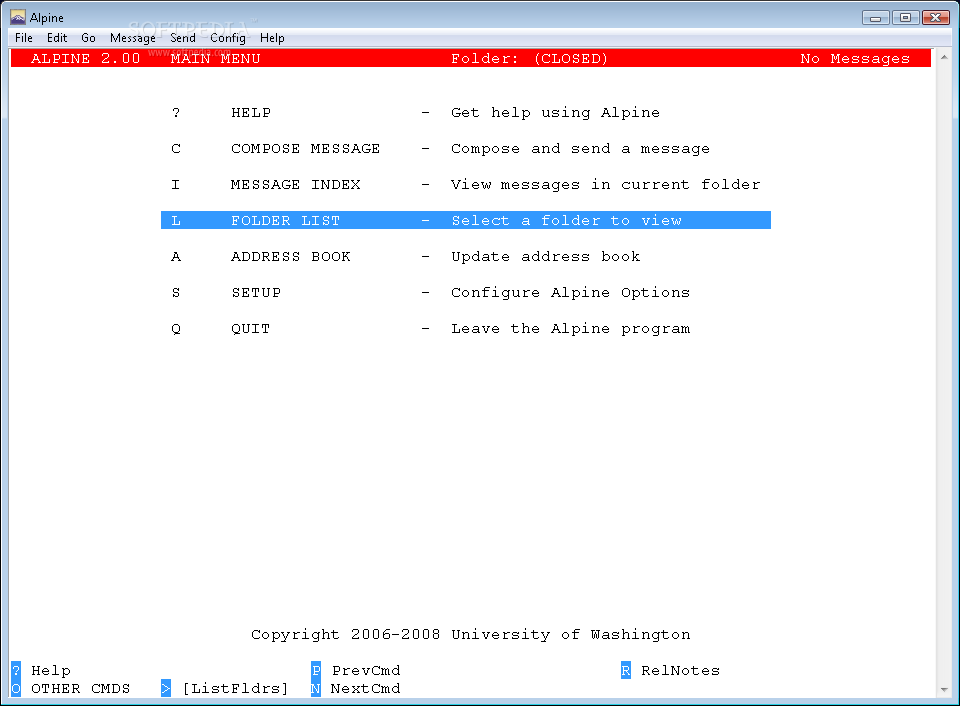Image resolution: width=960 pixels, height=706 pixels.
Task: Click the scrollbar up arrow
Action: [x=944, y=57]
